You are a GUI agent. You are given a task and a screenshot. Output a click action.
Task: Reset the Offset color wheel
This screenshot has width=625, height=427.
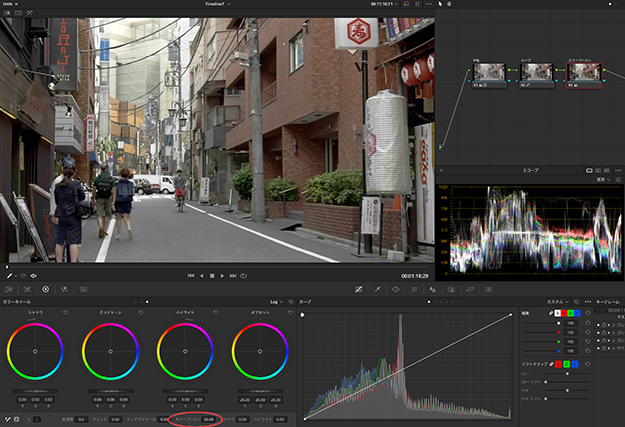click(289, 312)
